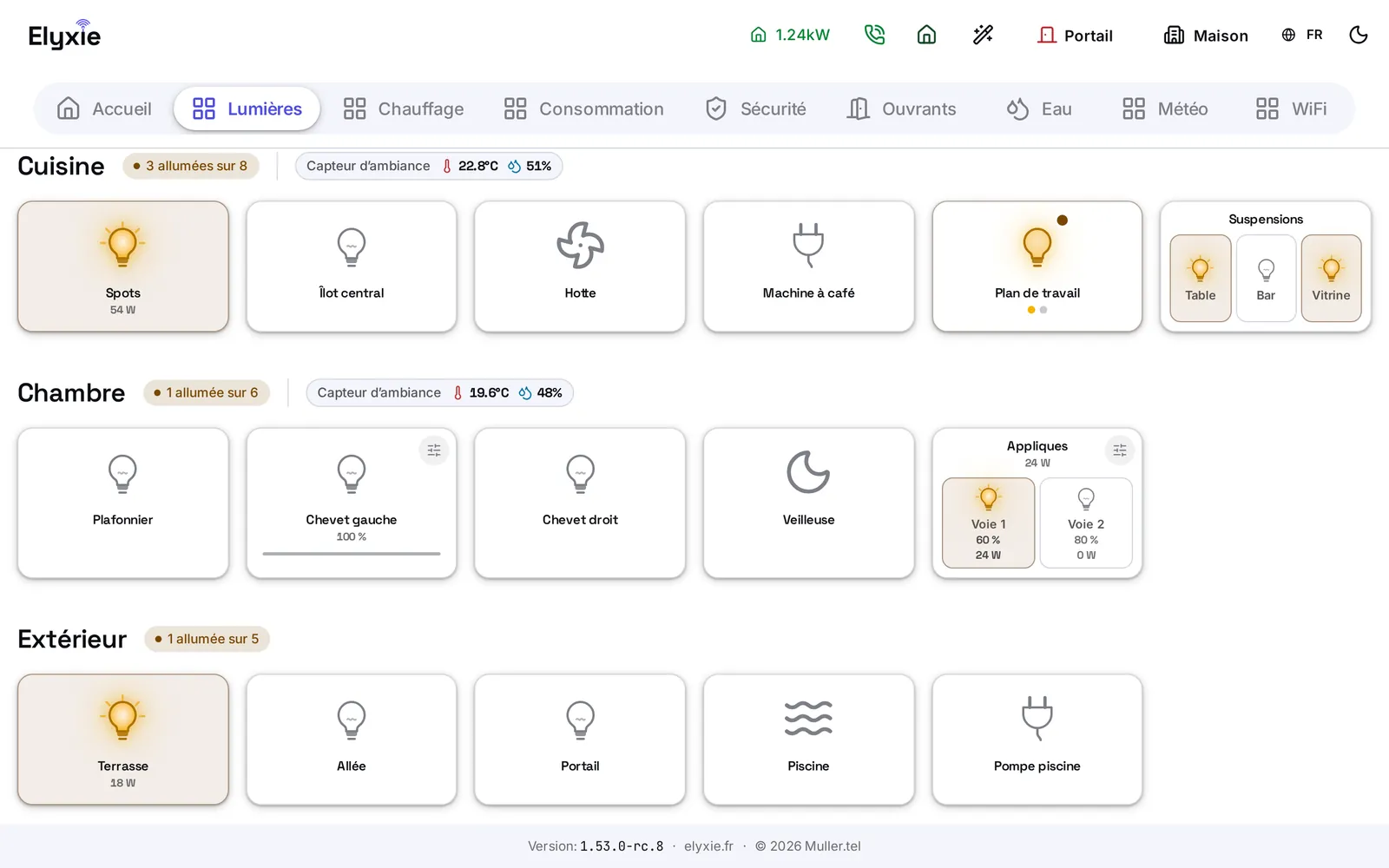The width and height of the screenshot is (1389, 868).
Task: Change language with FR globe selector
Action: [x=1302, y=35]
